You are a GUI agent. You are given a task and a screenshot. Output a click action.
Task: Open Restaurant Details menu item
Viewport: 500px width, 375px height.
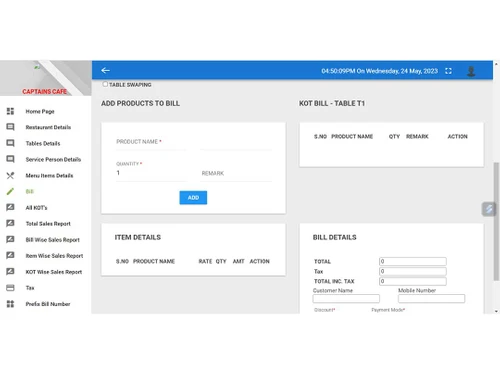(48, 127)
